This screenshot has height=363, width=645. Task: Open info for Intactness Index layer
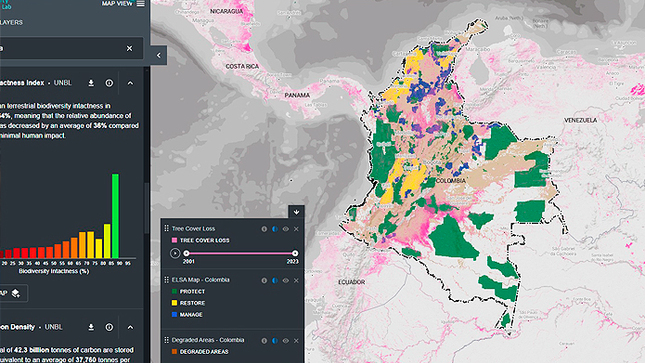coord(109,83)
